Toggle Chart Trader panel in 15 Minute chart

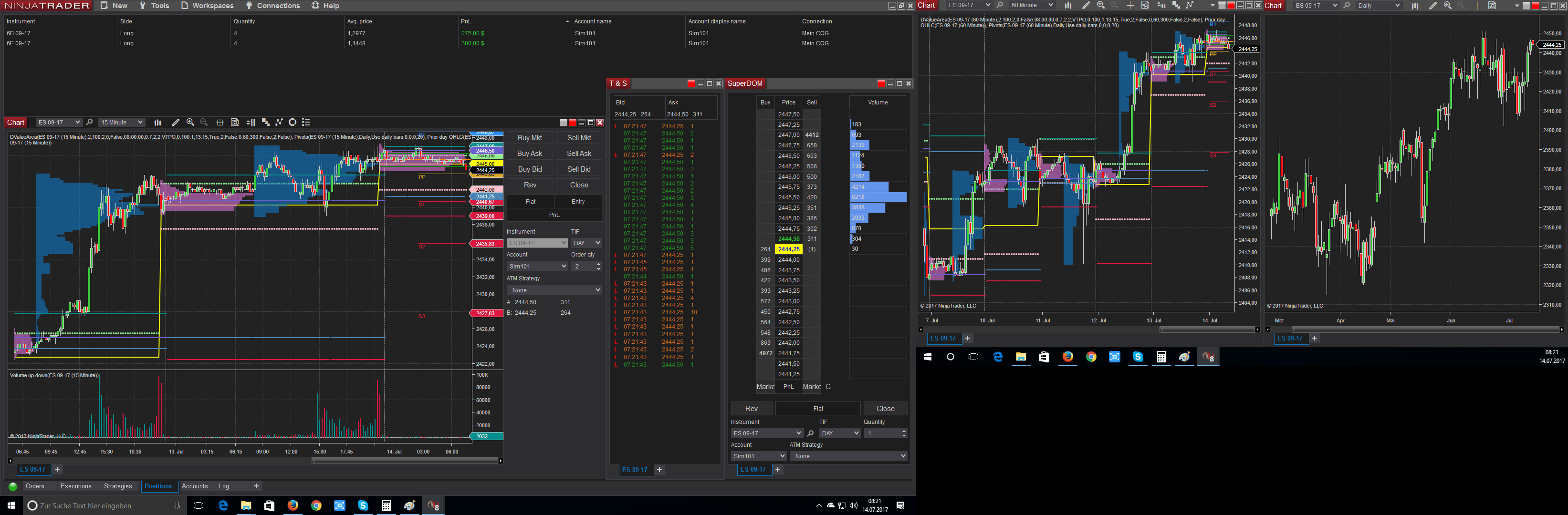coord(250,122)
